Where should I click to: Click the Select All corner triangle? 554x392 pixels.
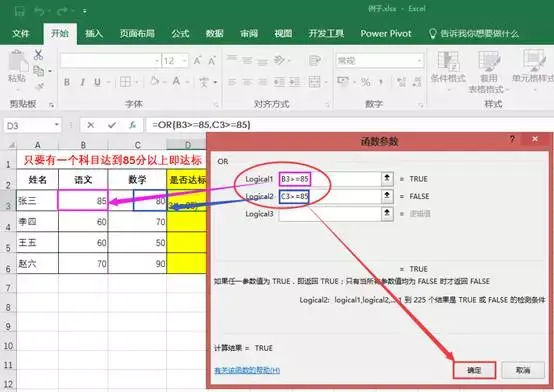click(11, 145)
